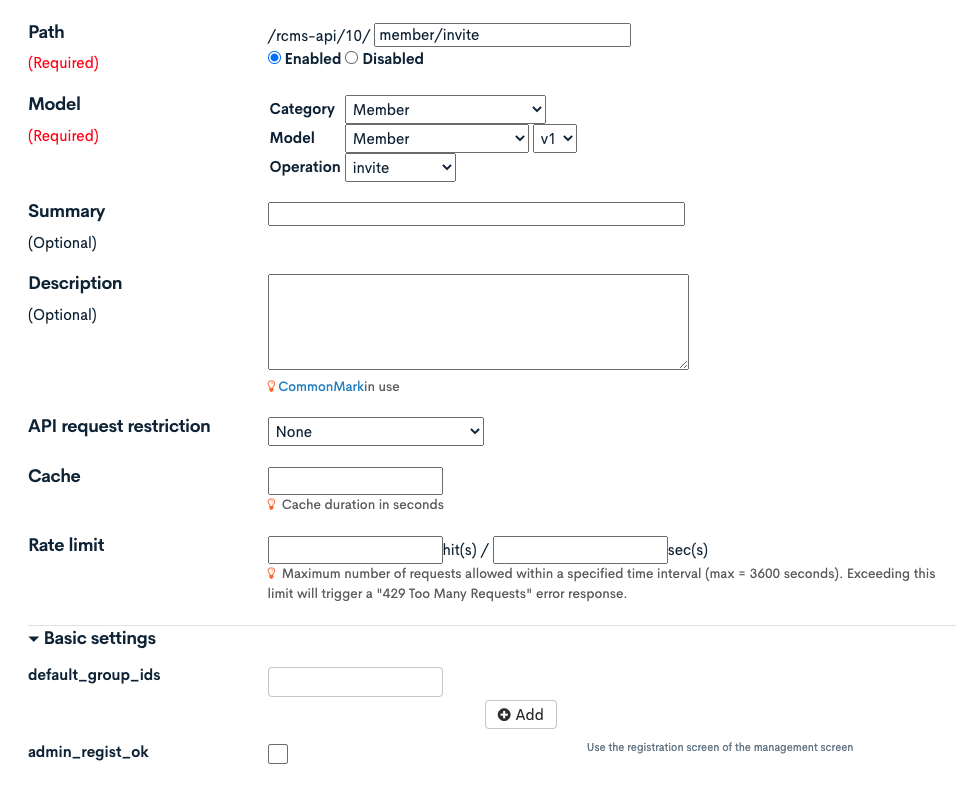973x811 pixels.
Task: Click the lightbulb icon under Rate limit
Action: pos(271,574)
